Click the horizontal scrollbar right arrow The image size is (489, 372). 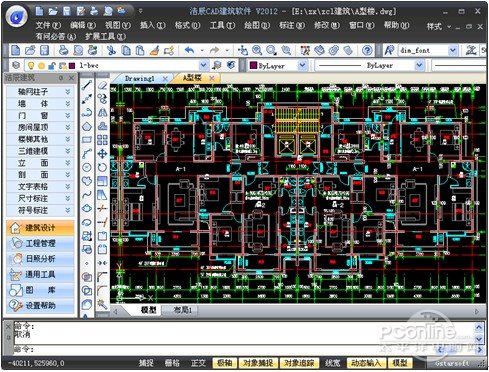[x=477, y=312]
